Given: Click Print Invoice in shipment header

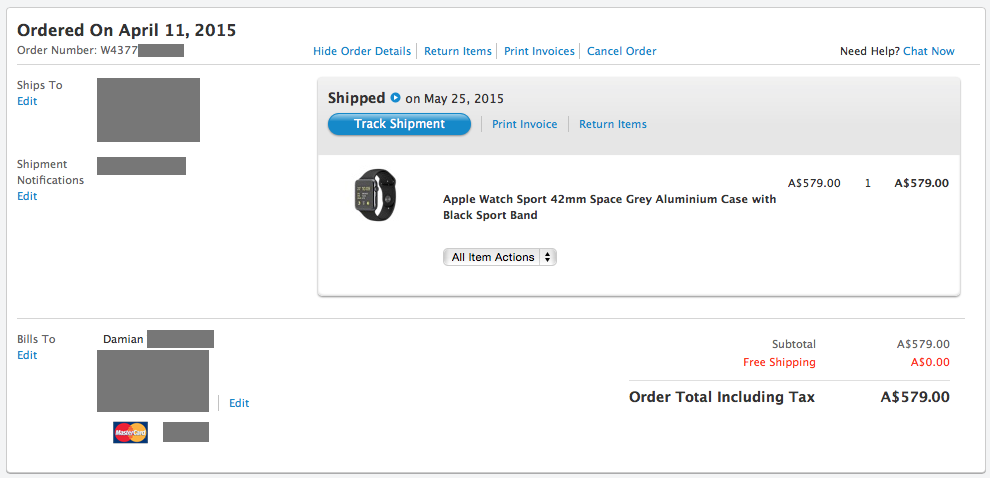Looking at the screenshot, I should [x=525, y=124].
